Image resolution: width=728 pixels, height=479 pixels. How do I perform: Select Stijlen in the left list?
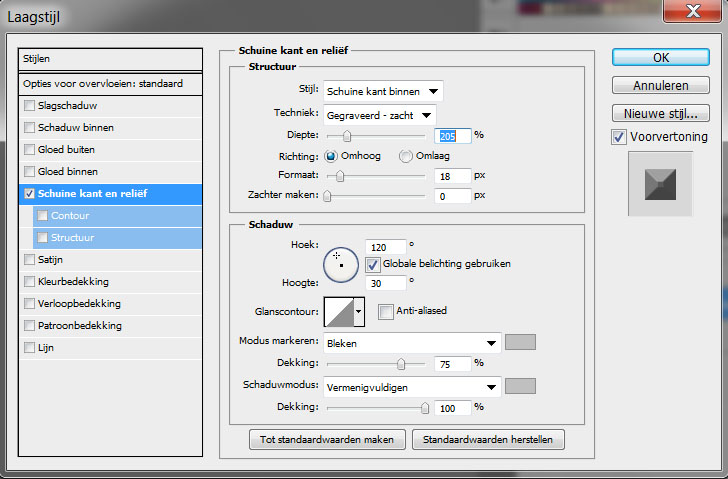click(110, 59)
